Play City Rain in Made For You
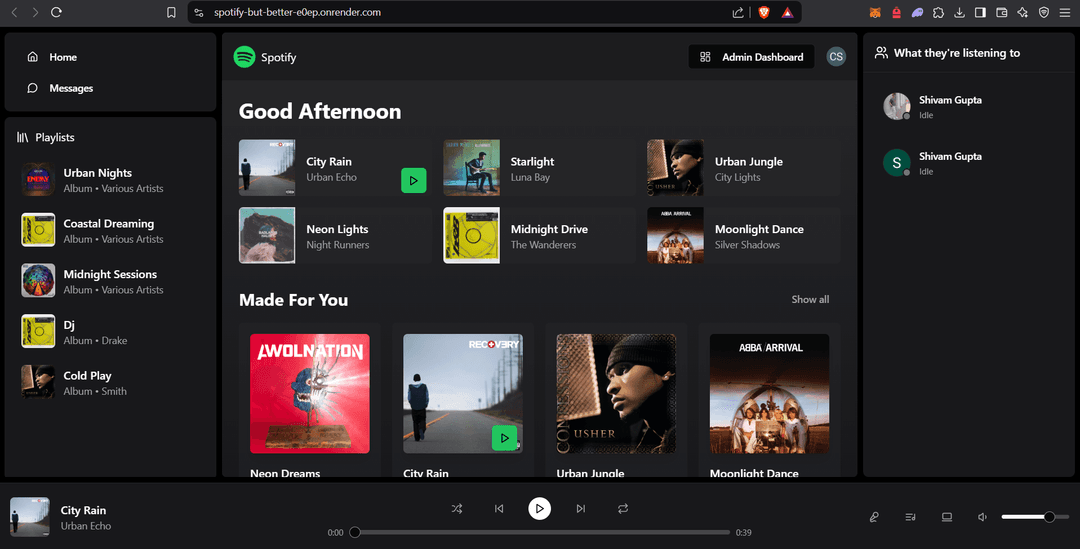The height and width of the screenshot is (549, 1080). tap(504, 437)
